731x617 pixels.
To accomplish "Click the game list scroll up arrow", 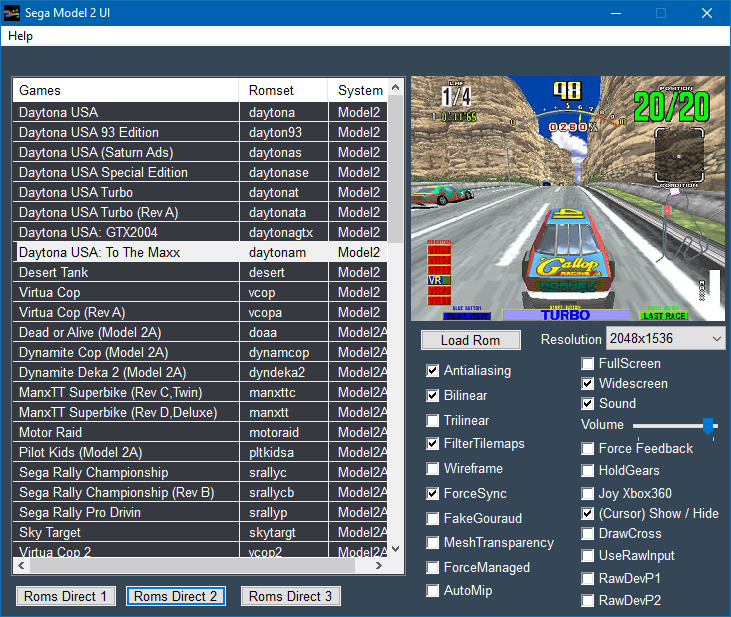I will coord(395,87).
